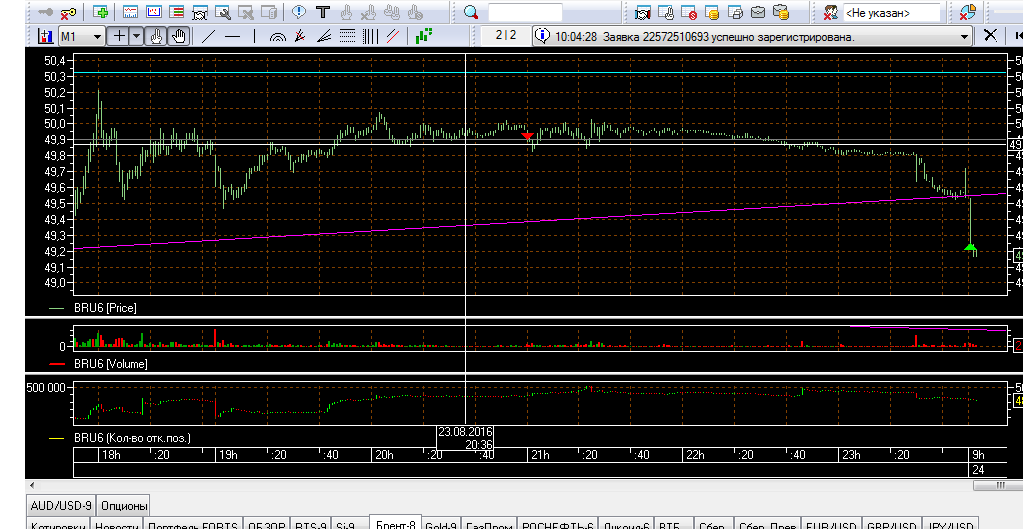Dismiss message with the X button
The image size is (1023, 529).
coord(990,35)
